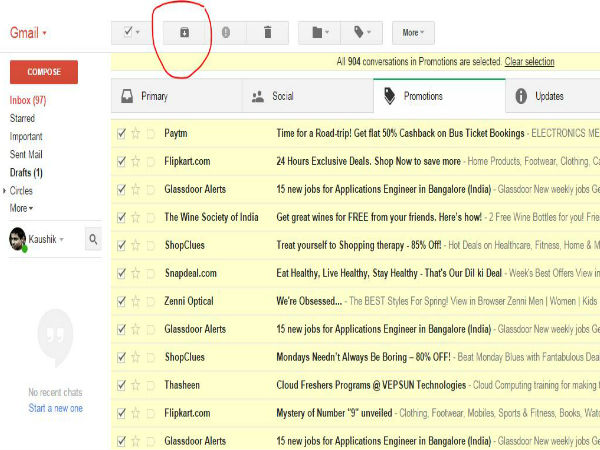Switch to the Promotions tab
The image size is (600, 450).
pyautogui.click(x=439, y=96)
